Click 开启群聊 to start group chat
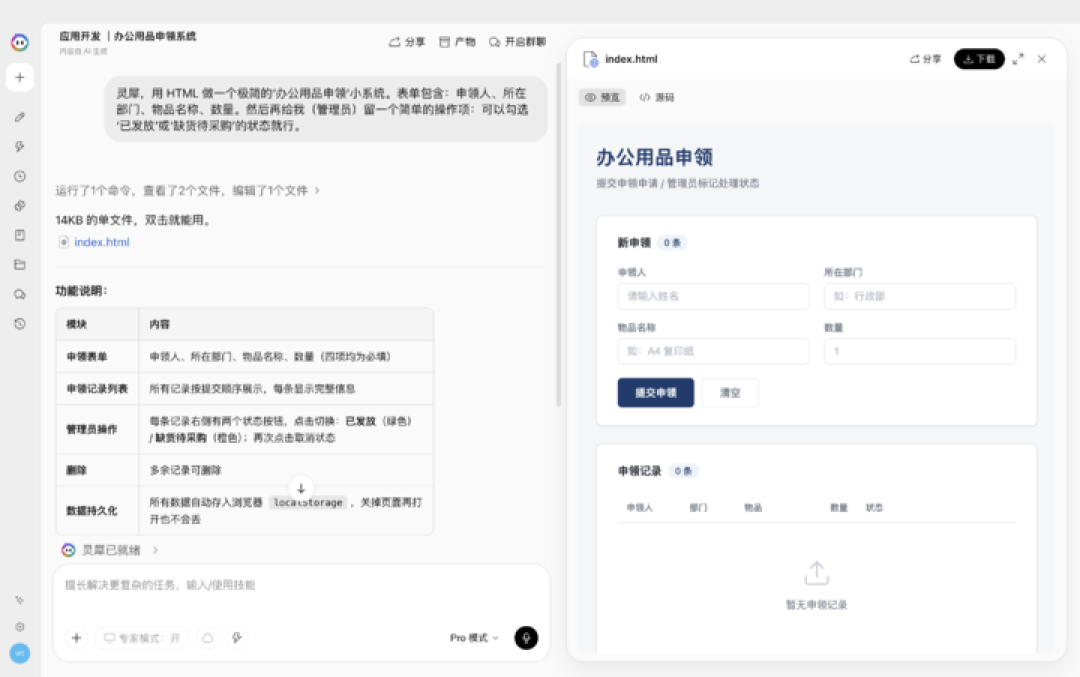This screenshot has height=677, width=1080. 517,42
